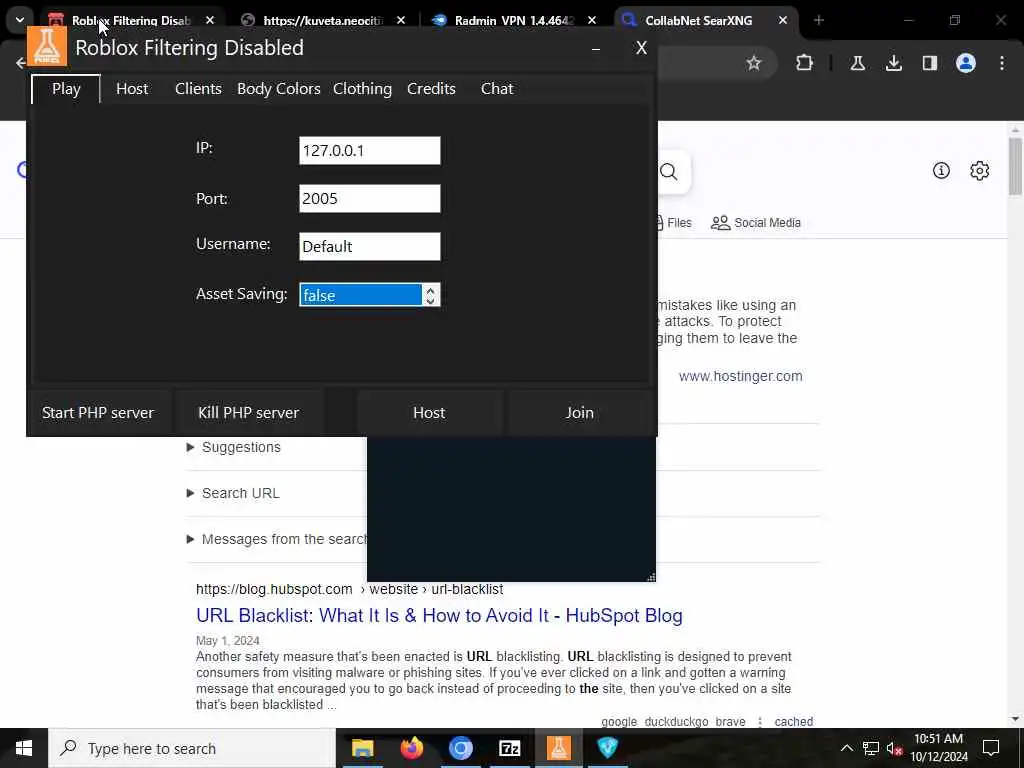1024x768 pixels.
Task: Expand the Search URL section
Action: [x=233, y=493]
